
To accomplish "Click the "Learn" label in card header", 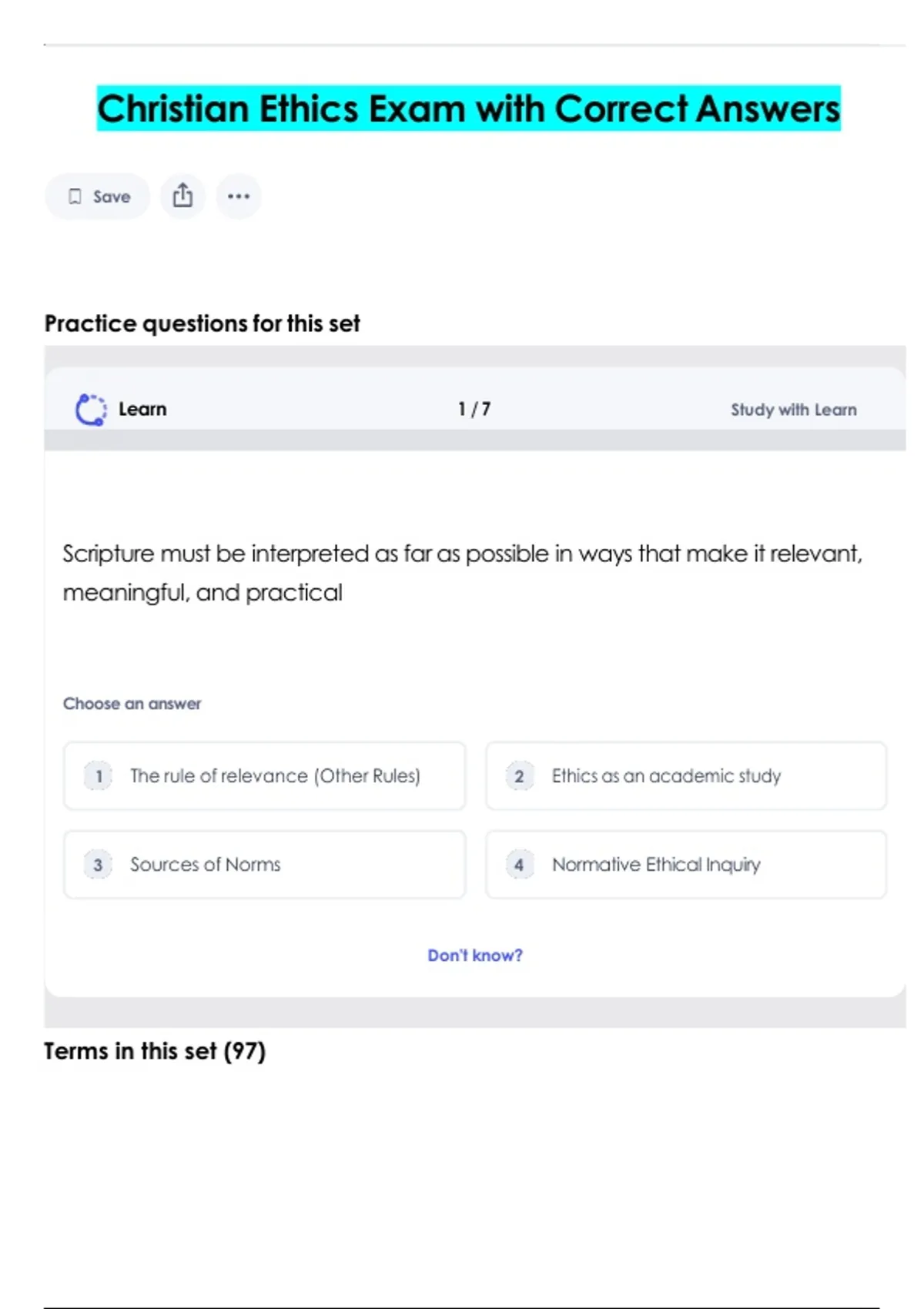I will [142, 410].
